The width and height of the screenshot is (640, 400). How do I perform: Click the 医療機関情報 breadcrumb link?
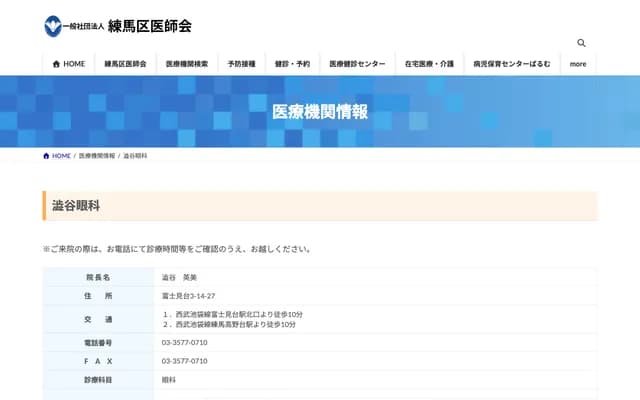(97, 156)
